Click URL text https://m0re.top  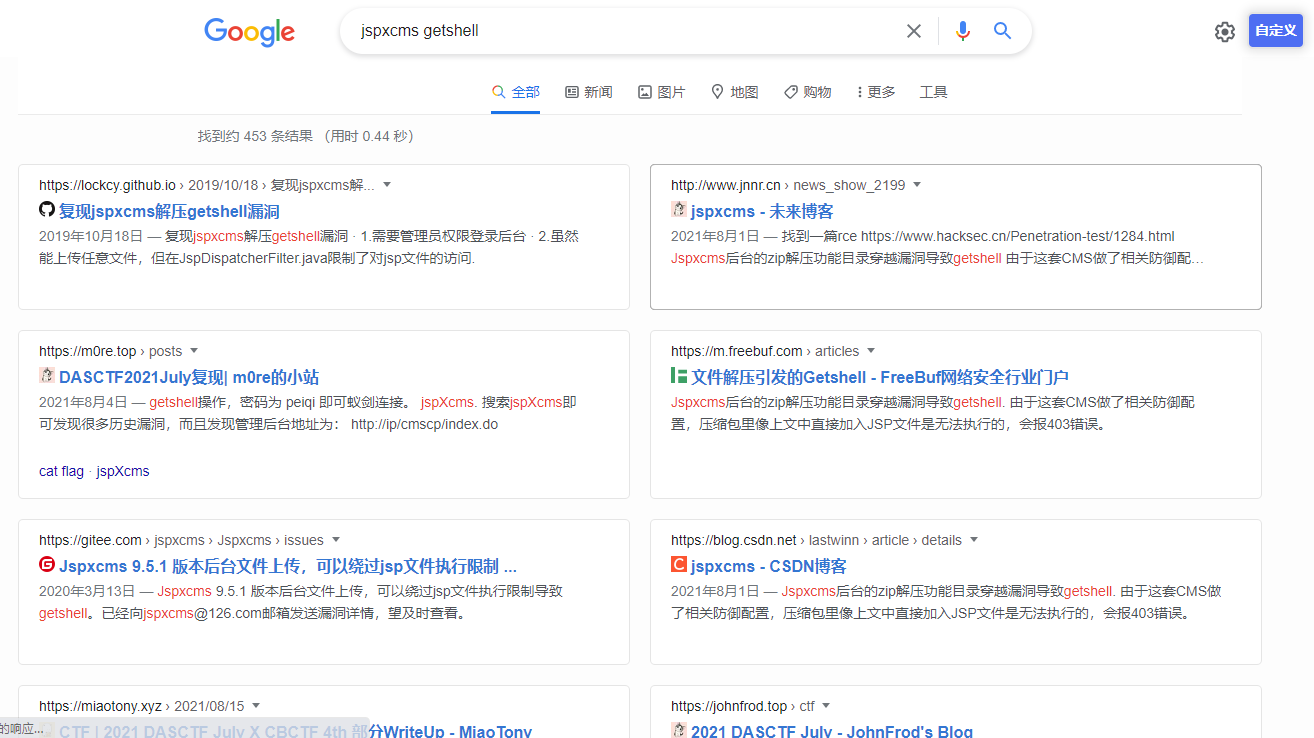87,351
